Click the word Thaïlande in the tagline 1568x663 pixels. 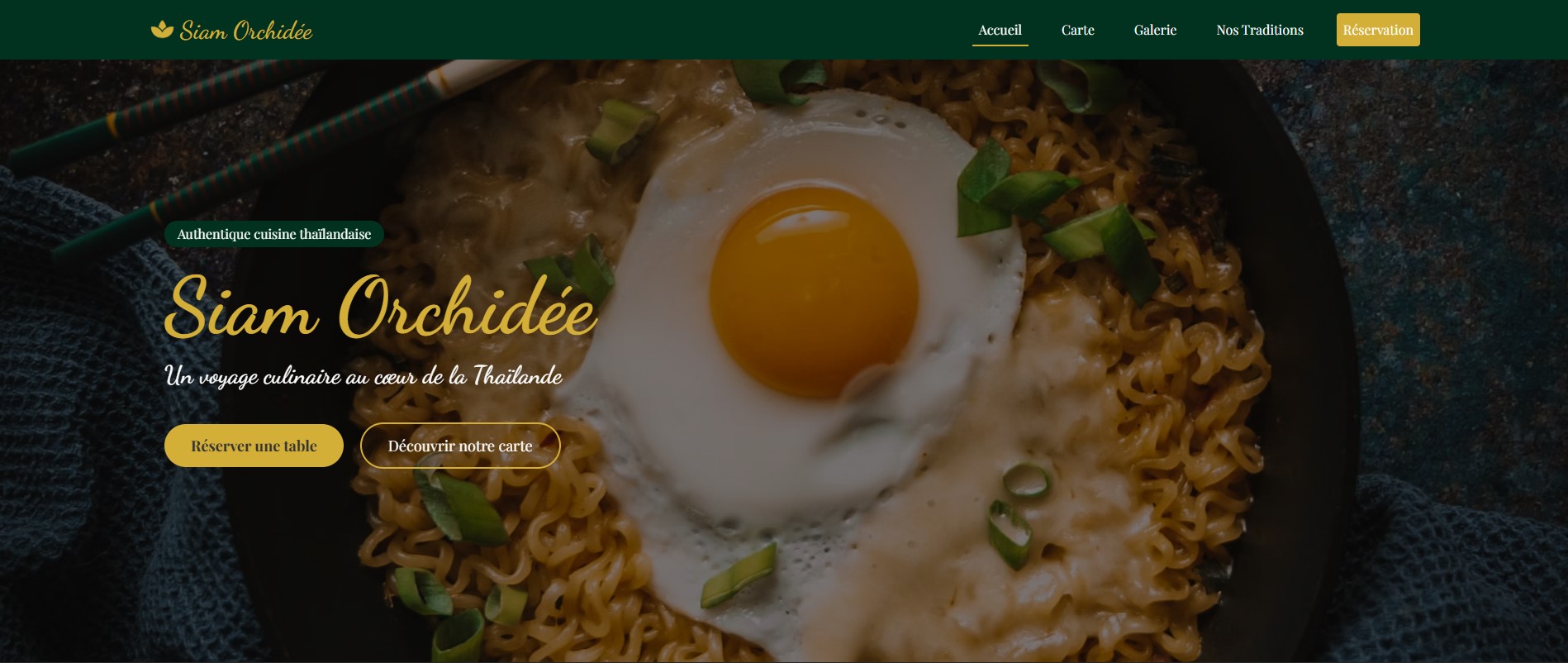(x=517, y=376)
